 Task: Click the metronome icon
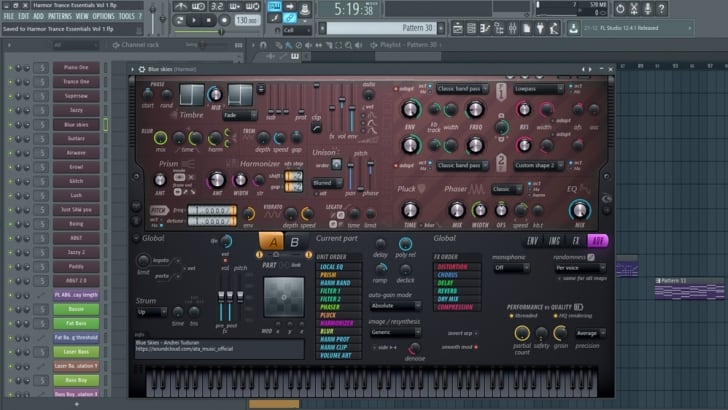click(181, 7)
